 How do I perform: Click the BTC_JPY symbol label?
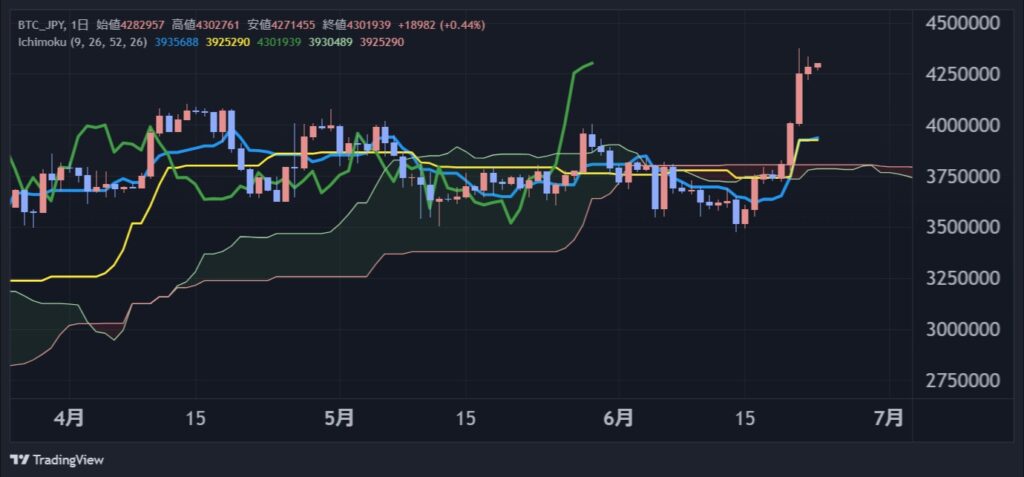click(x=40, y=25)
